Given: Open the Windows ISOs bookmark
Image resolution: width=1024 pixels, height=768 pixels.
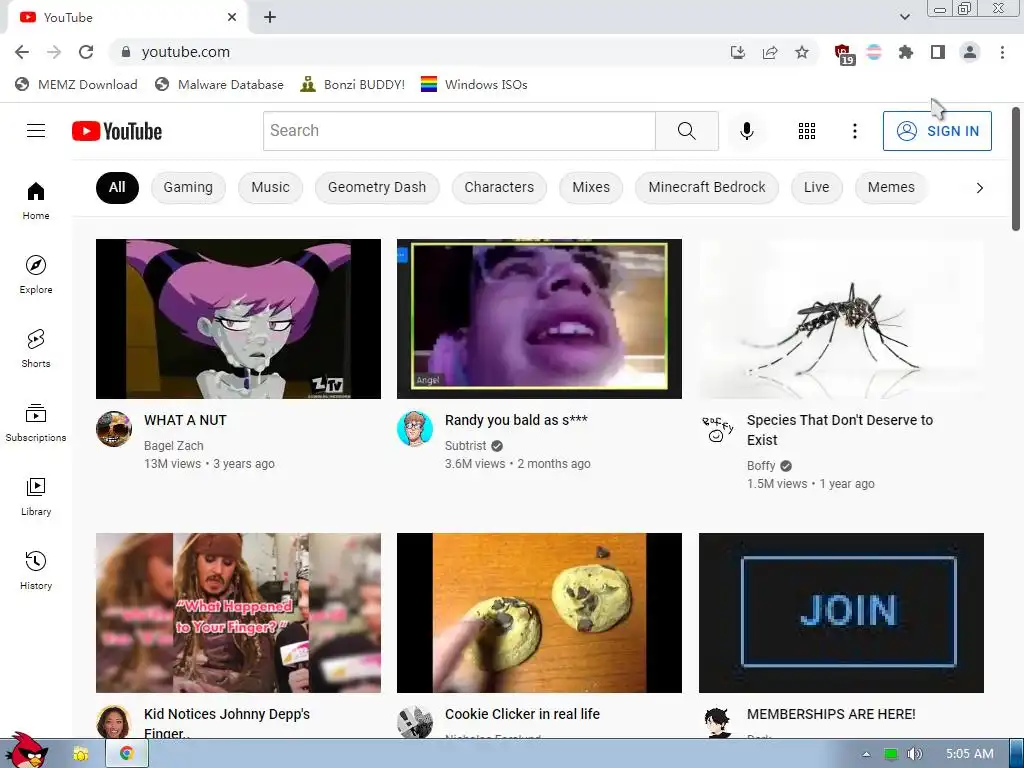Looking at the screenshot, I should (x=474, y=84).
